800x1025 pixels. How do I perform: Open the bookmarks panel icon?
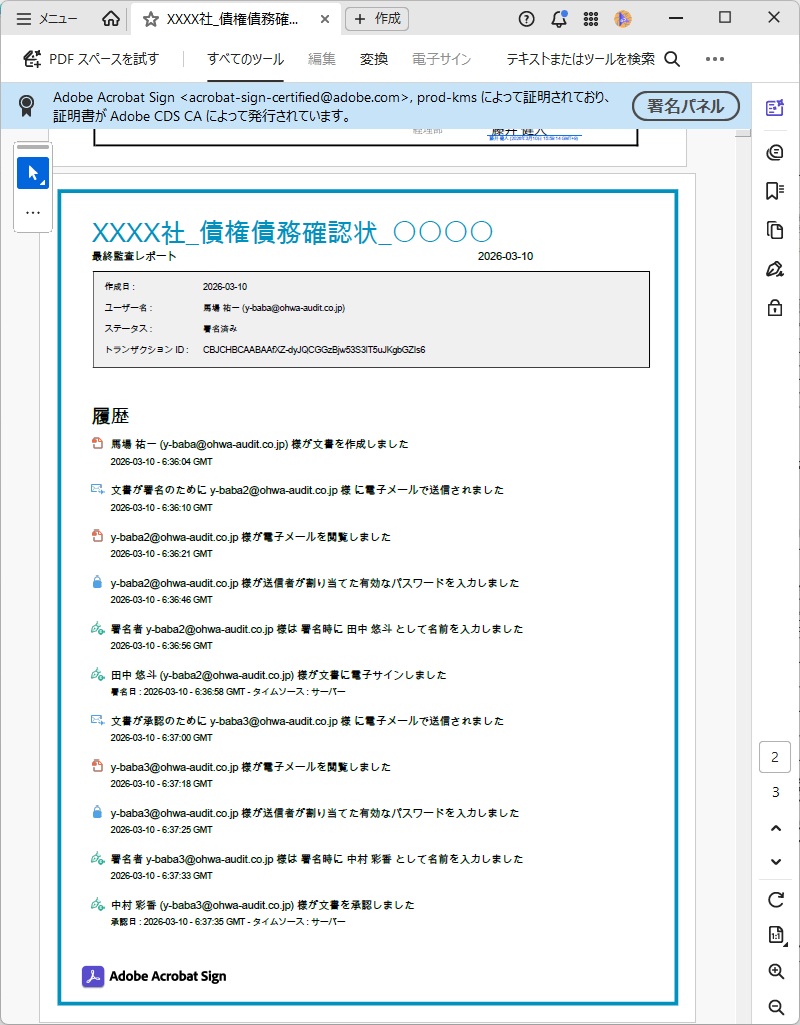[x=774, y=191]
